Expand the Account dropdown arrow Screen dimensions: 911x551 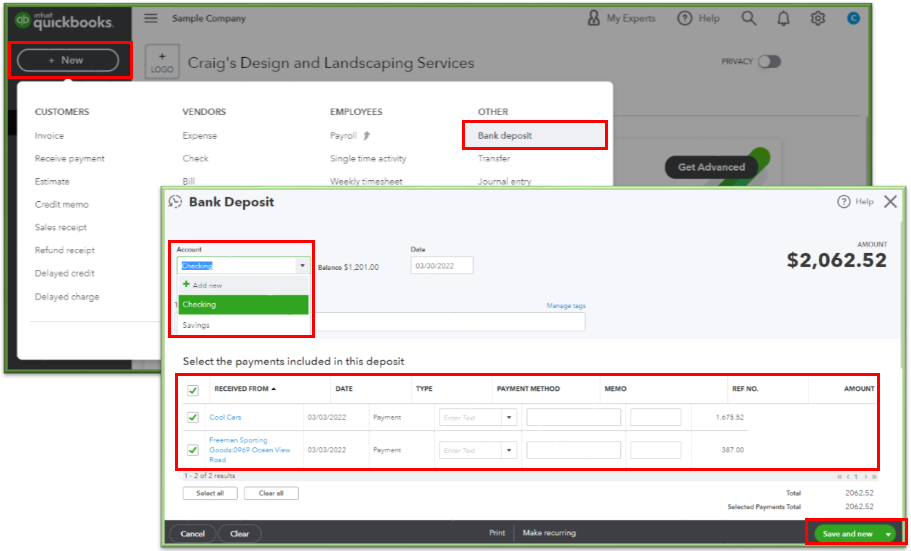coord(302,266)
